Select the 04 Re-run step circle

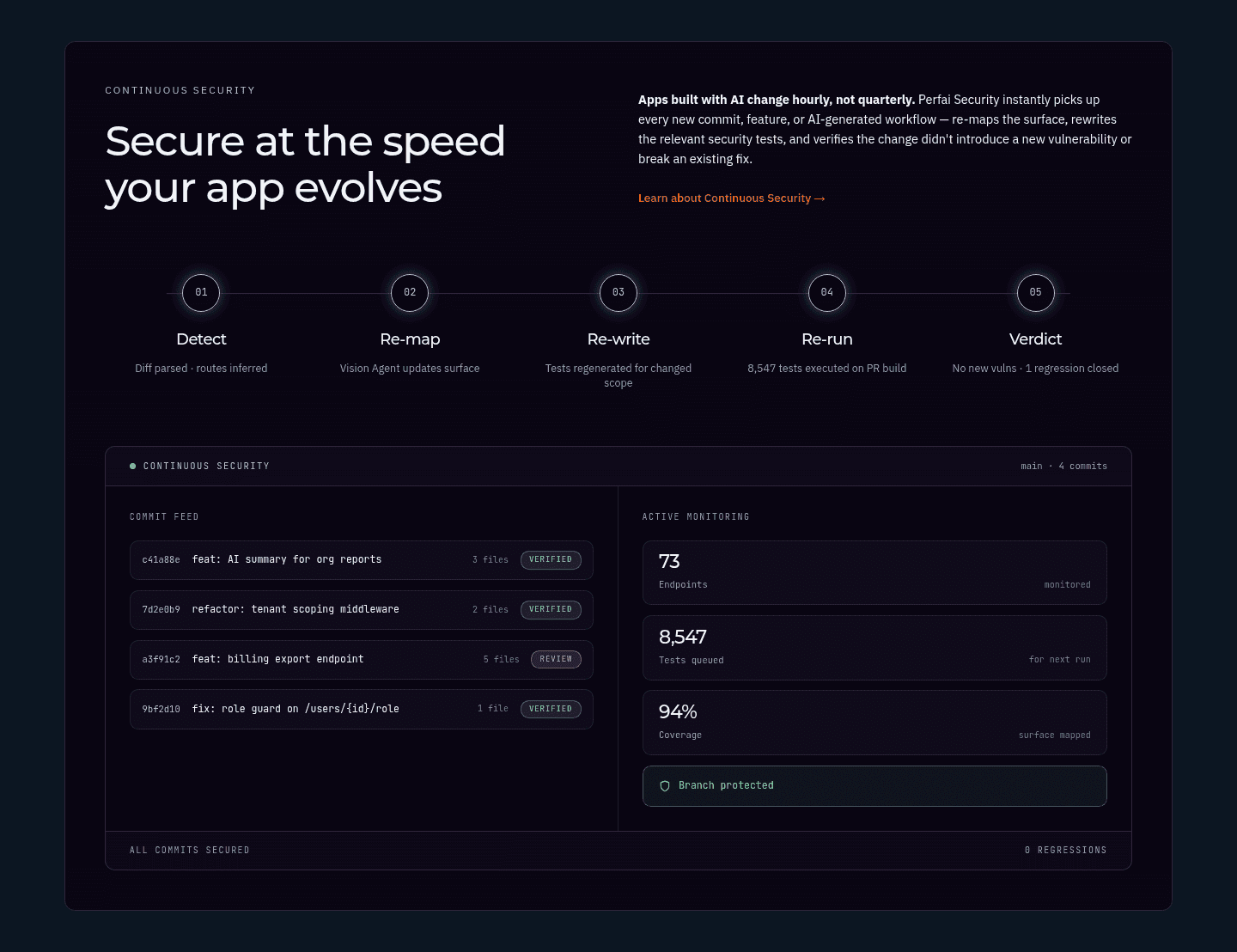click(x=827, y=293)
